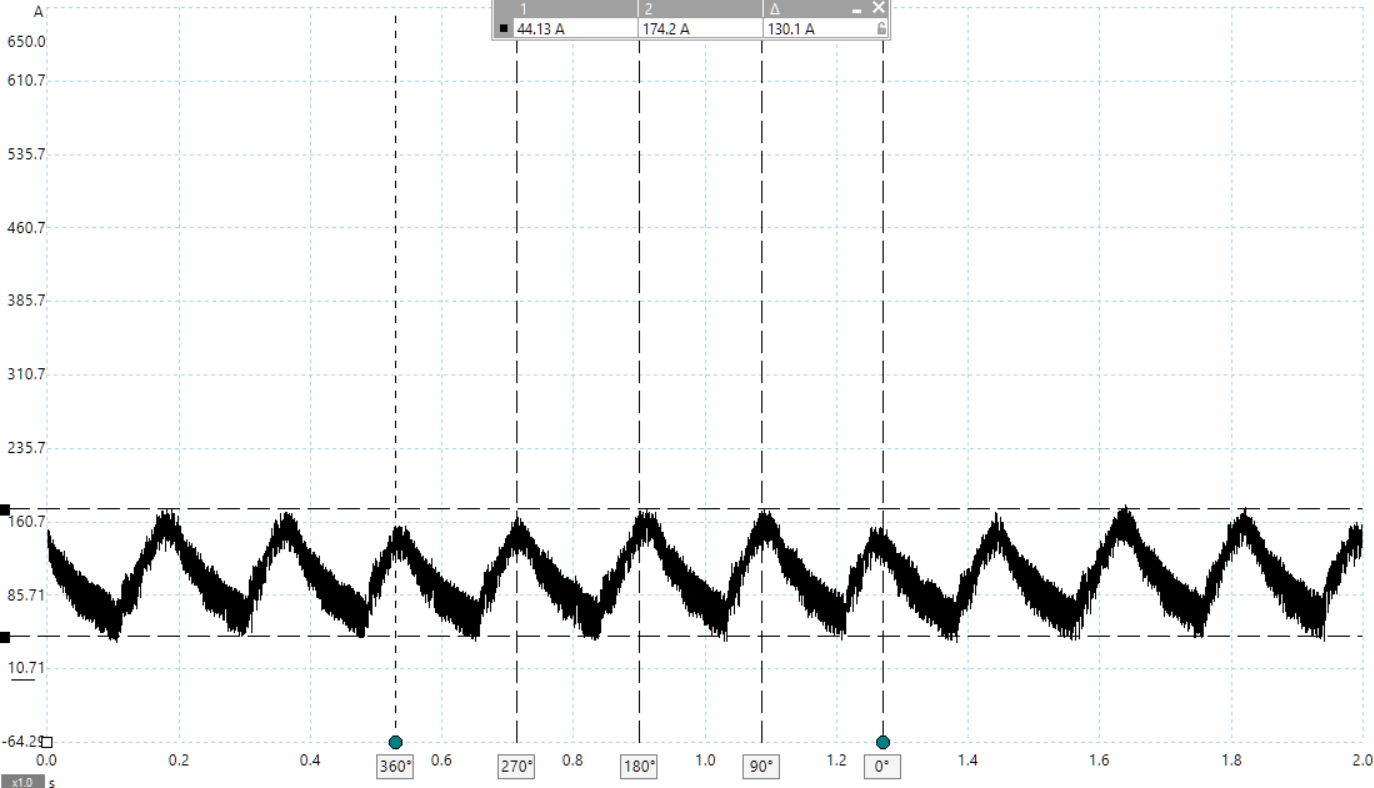The width and height of the screenshot is (1374, 788).
Task: Click the 310.7 vertical axis label
Action: (27, 374)
